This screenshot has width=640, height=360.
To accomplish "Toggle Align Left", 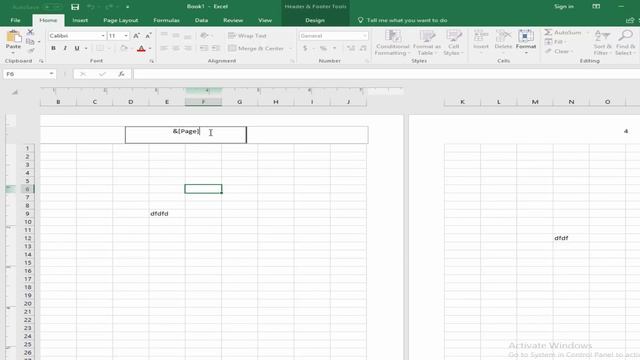I will click(164, 48).
